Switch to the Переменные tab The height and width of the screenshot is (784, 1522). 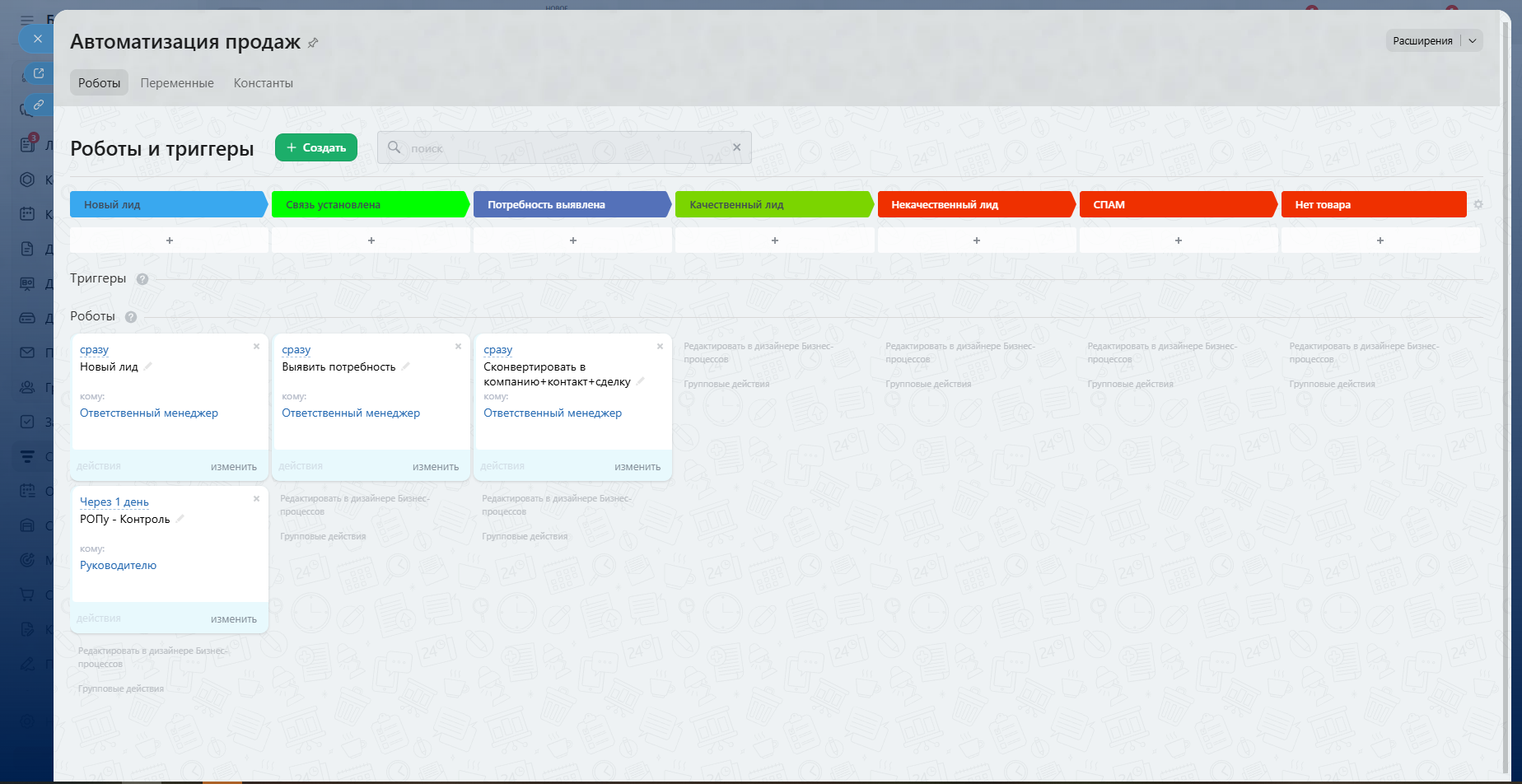177,83
